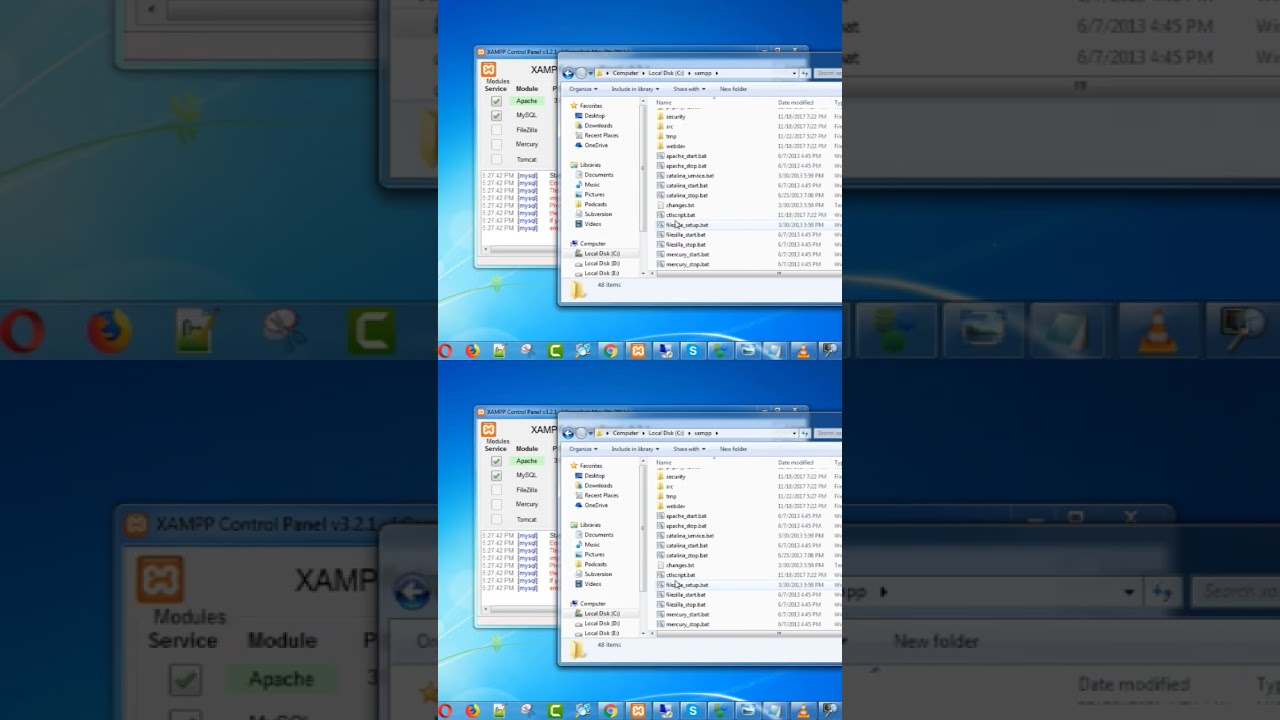The width and height of the screenshot is (1280, 720).
Task: Click Local Disk (C:) breadcrumb in the bottom copy
Action: [x=666, y=433]
